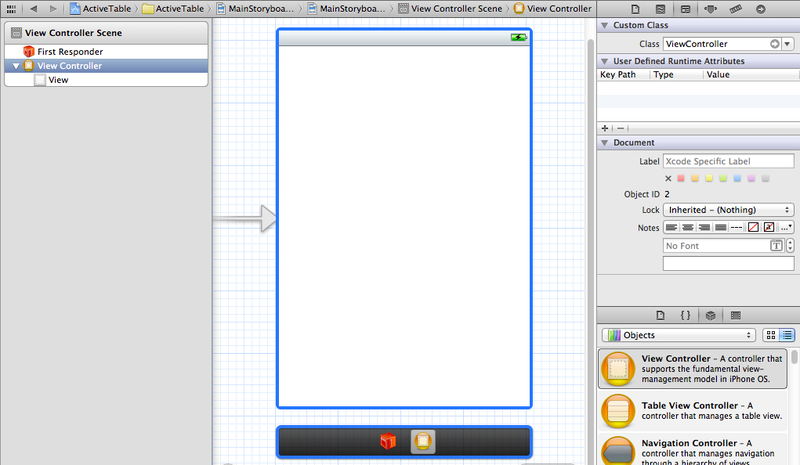This screenshot has width=800, height=465.
Task: Choose the purple label color
Action: (751, 178)
